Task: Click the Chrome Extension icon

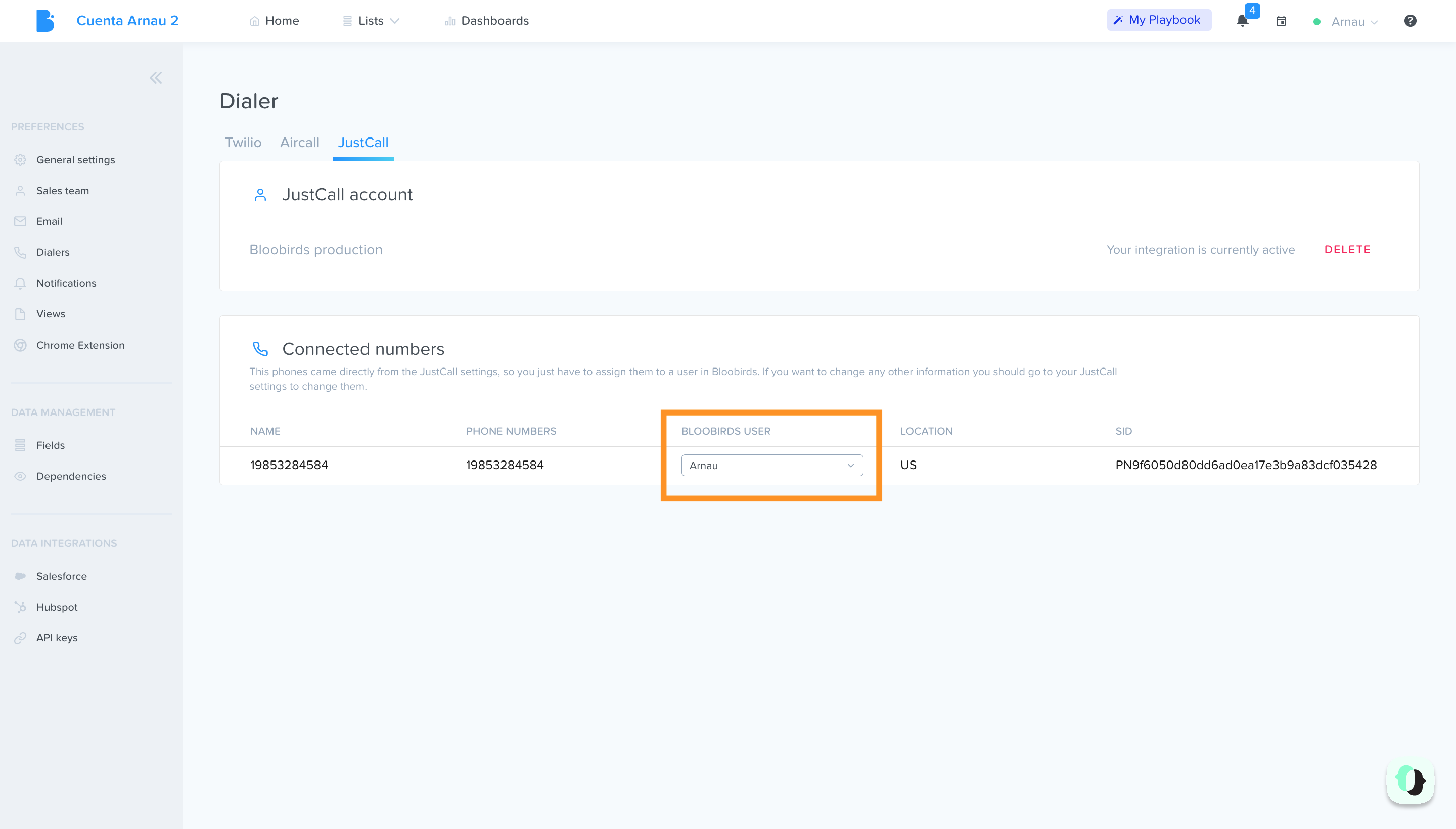Action: click(21, 345)
